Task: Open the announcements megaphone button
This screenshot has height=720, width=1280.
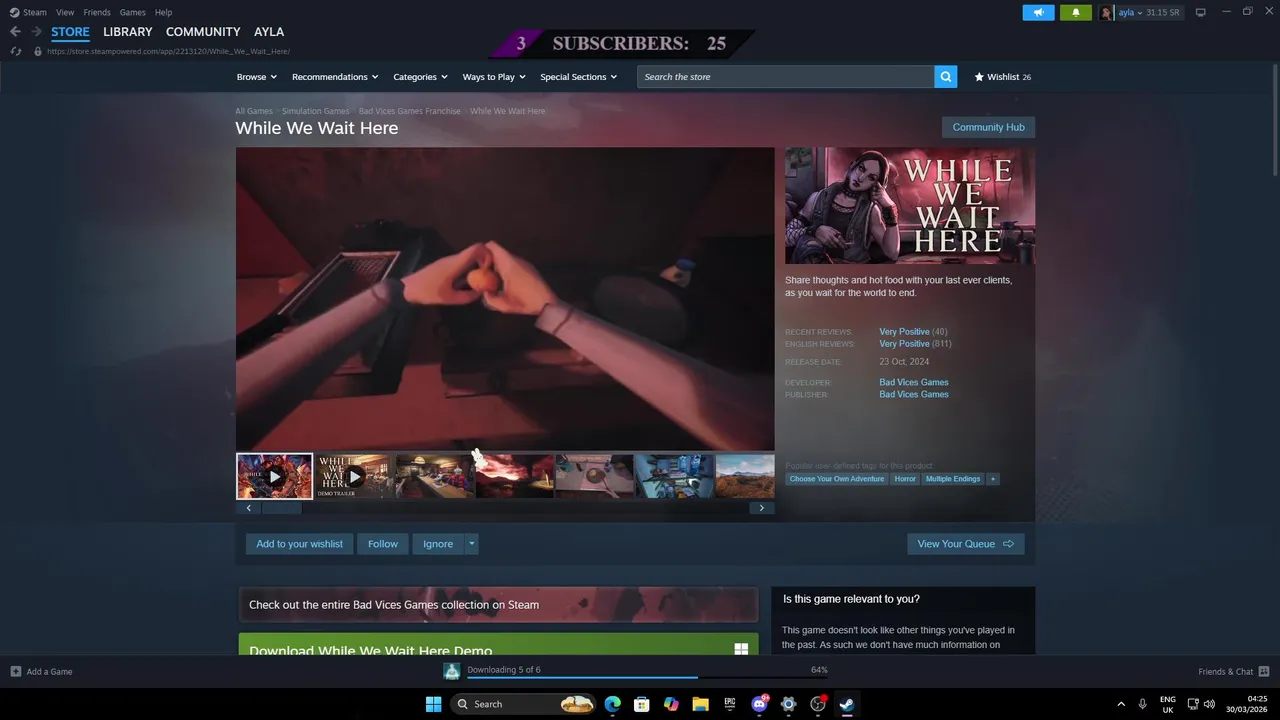Action: (x=1038, y=13)
